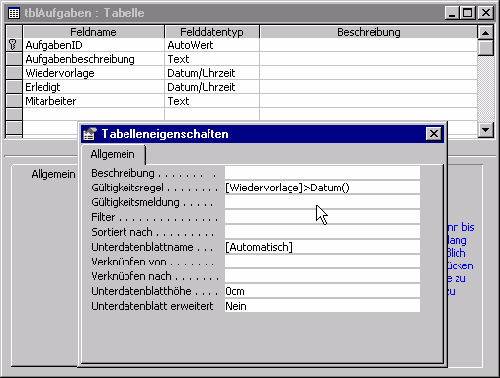Click the Verknüpfen nach property field
500x378 pixels.
click(322, 276)
